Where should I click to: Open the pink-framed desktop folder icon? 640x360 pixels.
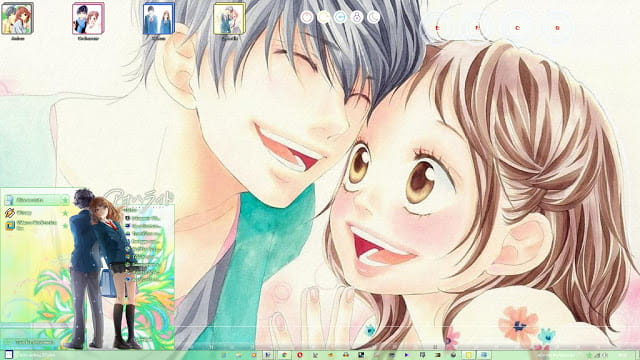(88, 19)
